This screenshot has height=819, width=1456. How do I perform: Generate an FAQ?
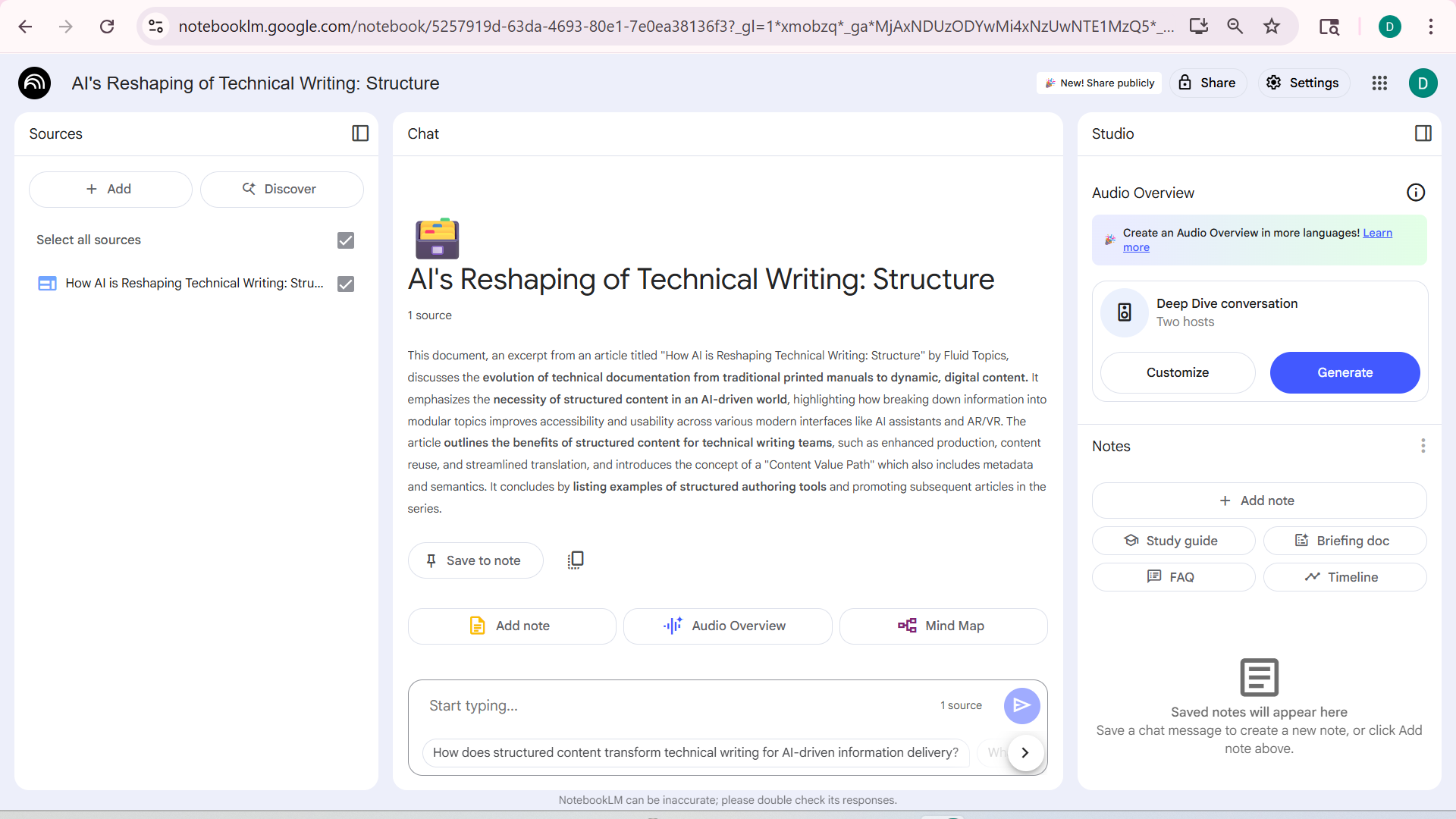(1173, 577)
